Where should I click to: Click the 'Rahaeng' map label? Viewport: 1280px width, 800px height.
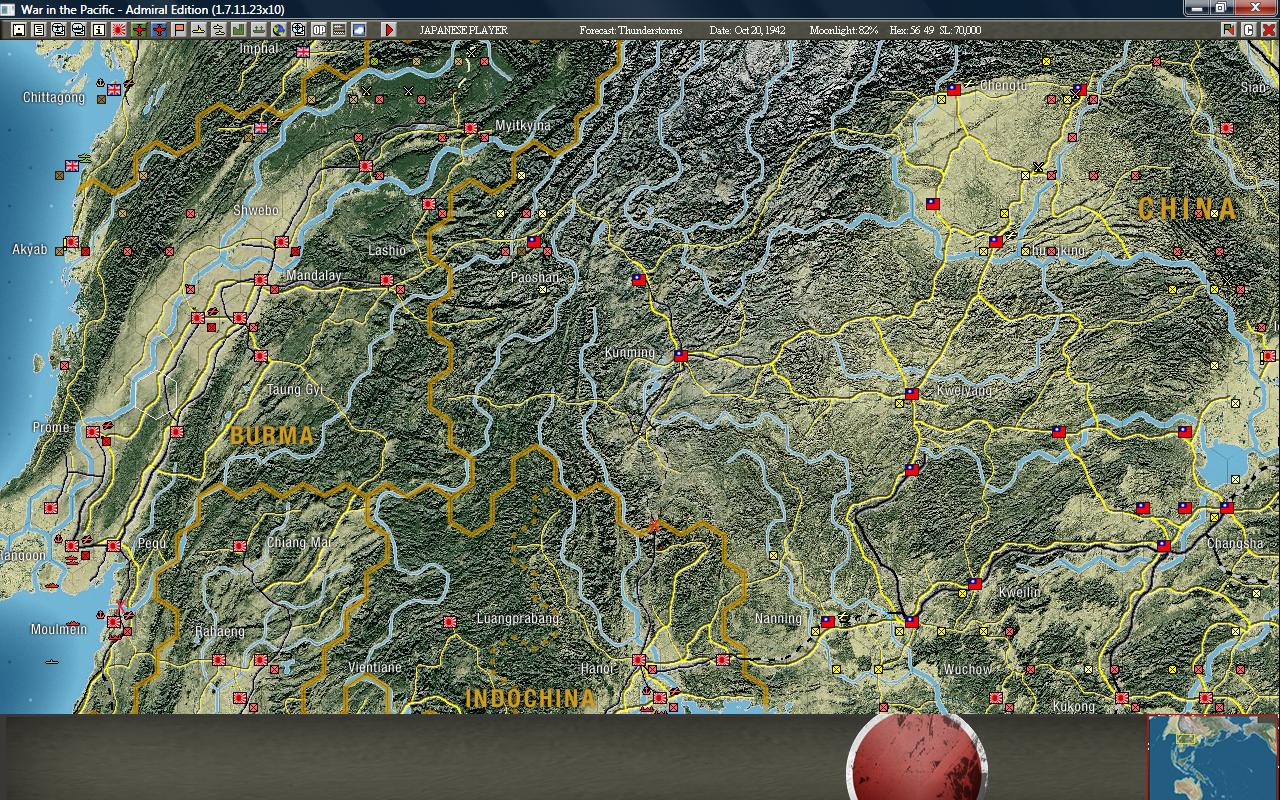click(220, 632)
